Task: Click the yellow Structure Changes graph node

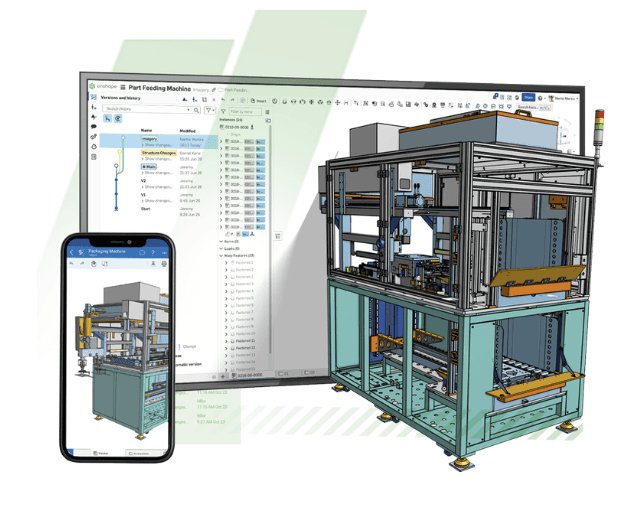Action: point(120,151)
